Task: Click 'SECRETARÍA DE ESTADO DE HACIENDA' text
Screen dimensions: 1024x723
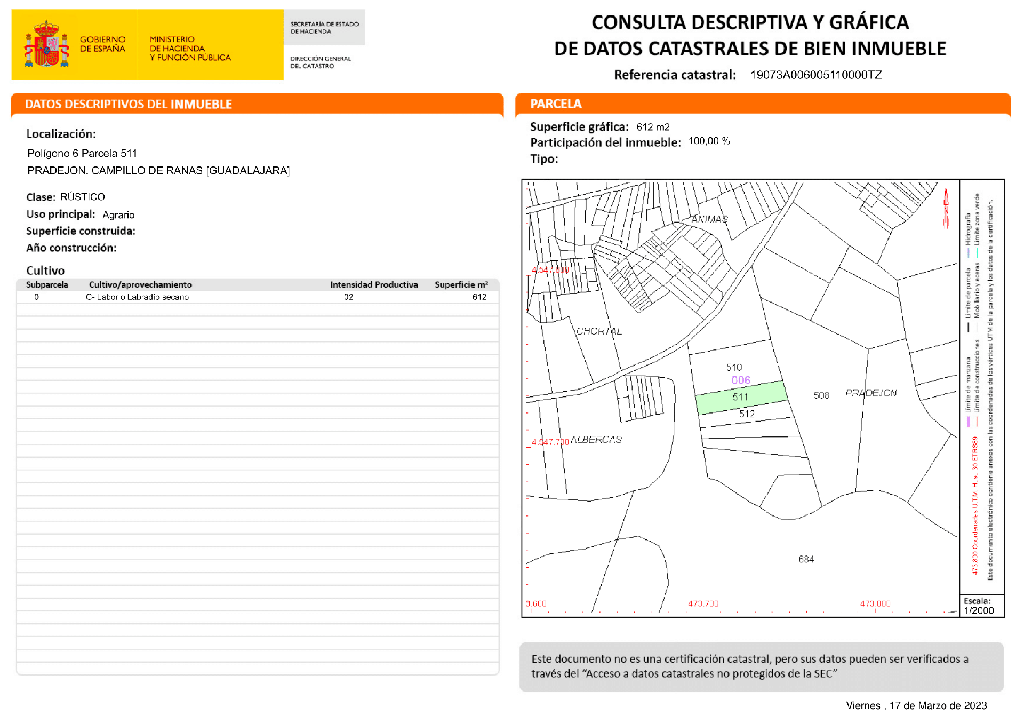Action: [x=325, y=27]
